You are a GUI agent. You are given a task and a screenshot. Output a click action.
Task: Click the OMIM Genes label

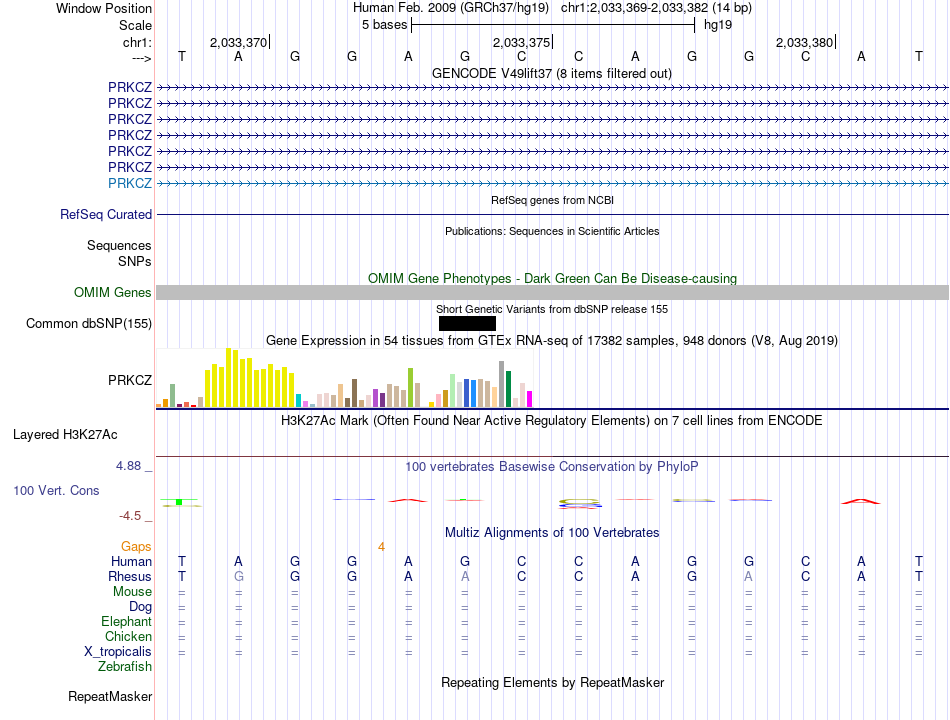pyautogui.click(x=113, y=293)
